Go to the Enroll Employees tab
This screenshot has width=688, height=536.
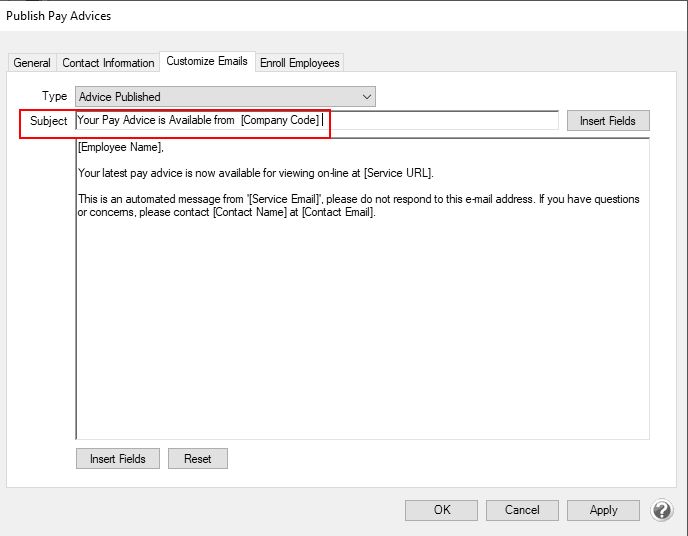pyautogui.click(x=299, y=63)
